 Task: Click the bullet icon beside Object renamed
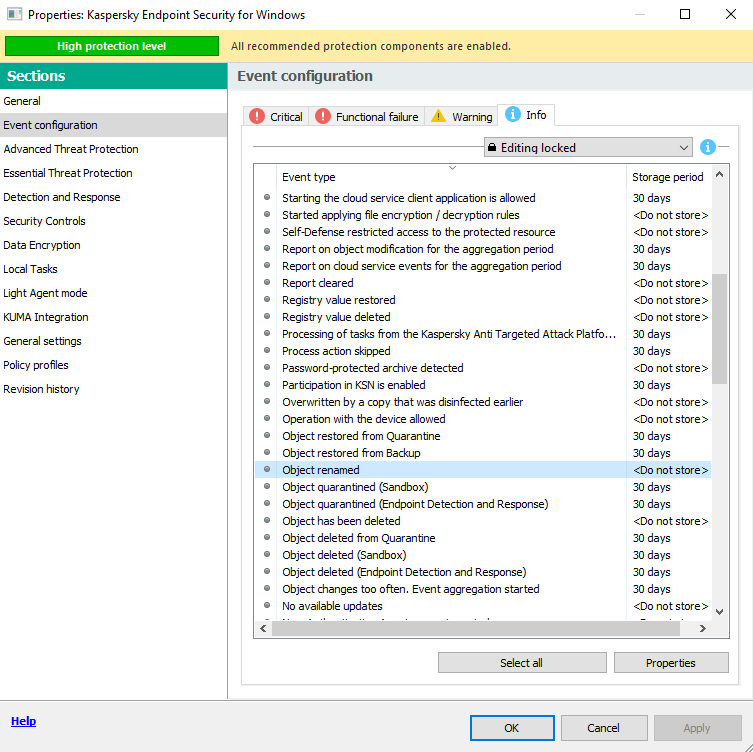click(x=267, y=469)
